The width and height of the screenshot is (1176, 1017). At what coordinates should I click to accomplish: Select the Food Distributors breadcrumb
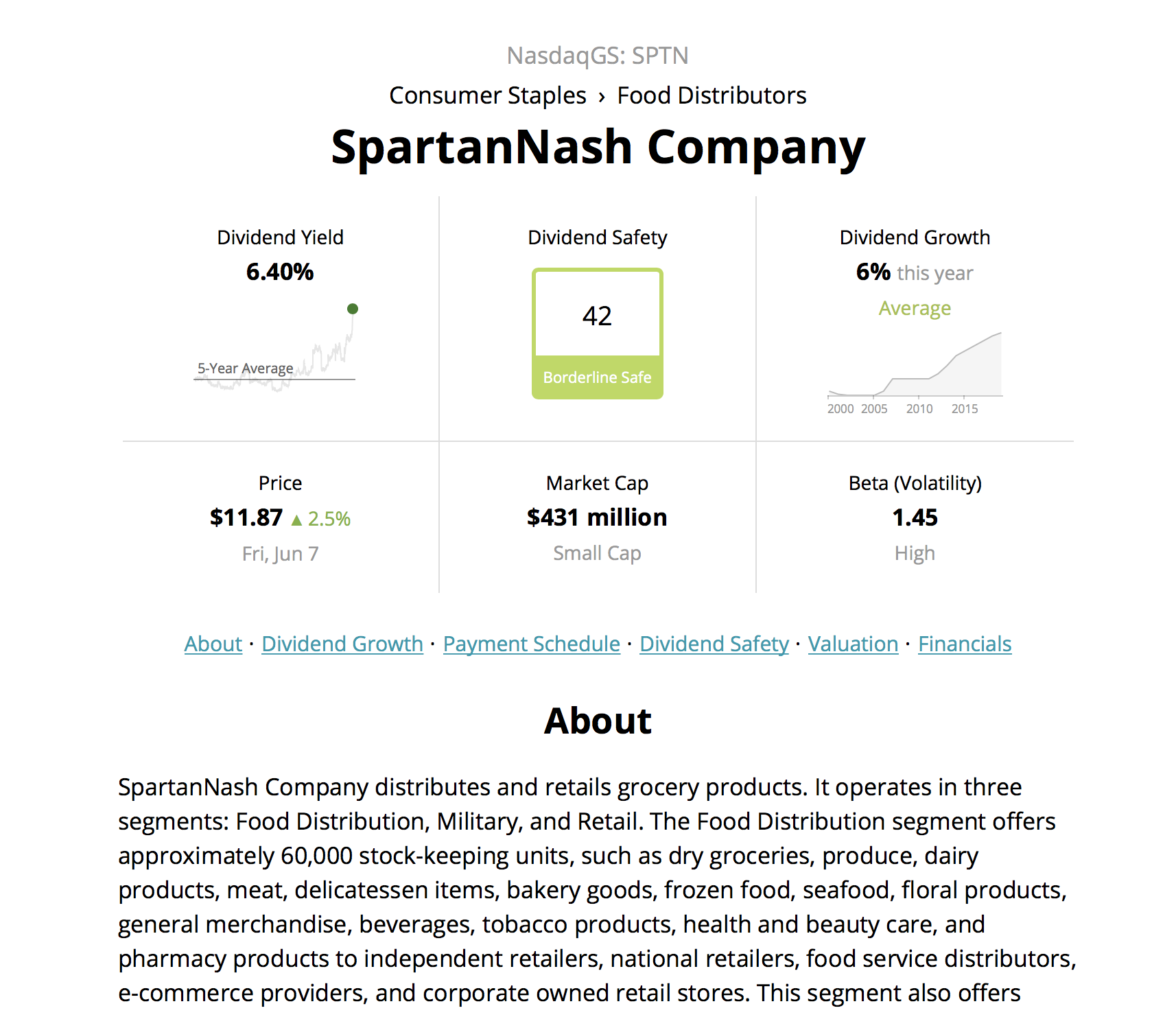click(712, 95)
